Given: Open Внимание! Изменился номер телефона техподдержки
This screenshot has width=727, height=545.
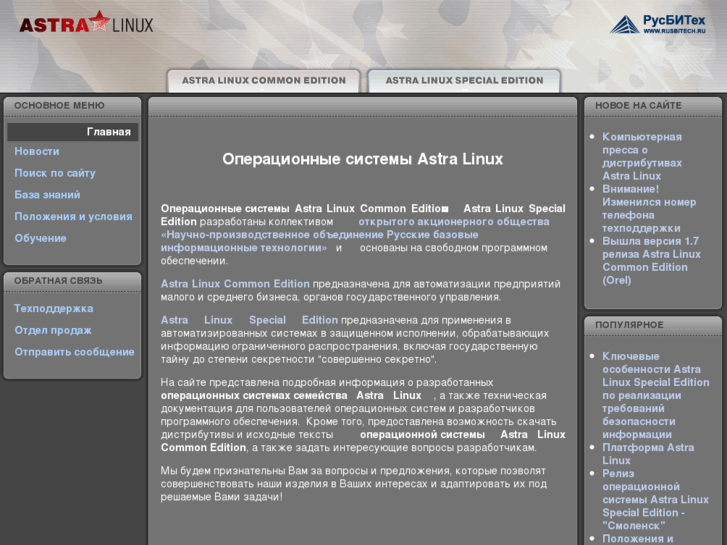Looking at the screenshot, I should pyautogui.click(x=649, y=209).
